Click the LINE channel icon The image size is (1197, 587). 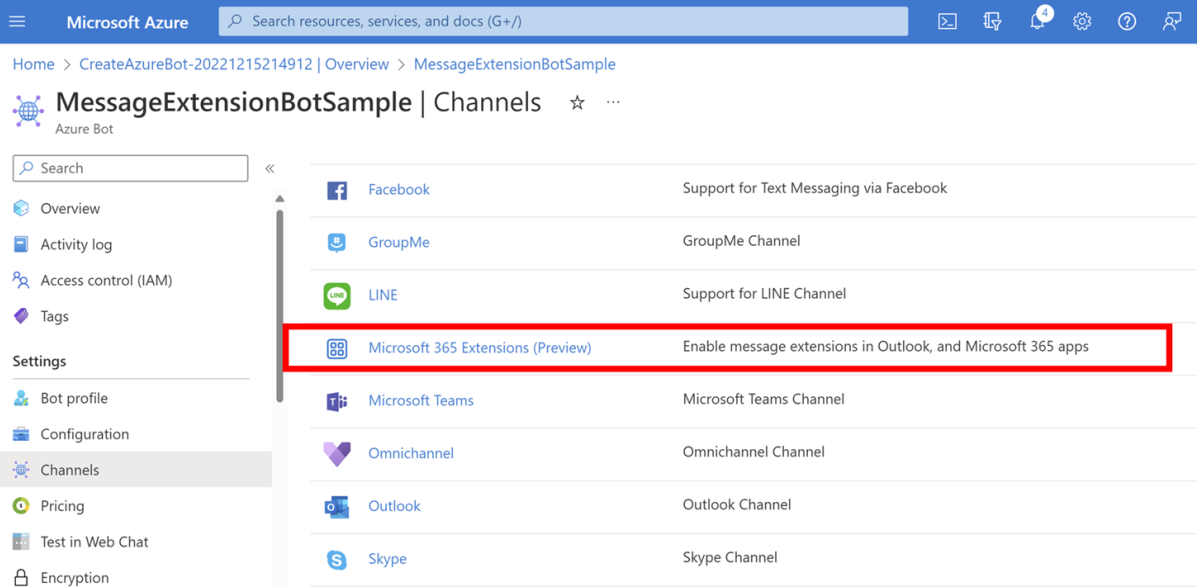tap(337, 295)
